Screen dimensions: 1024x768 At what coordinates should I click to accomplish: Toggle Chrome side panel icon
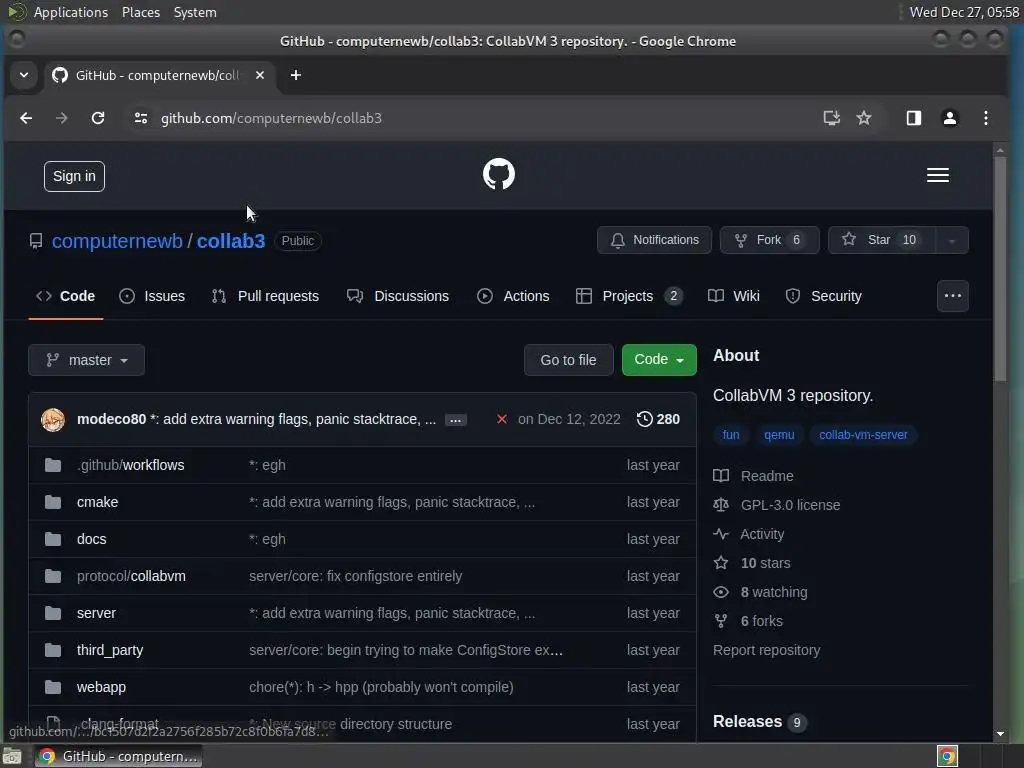914,118
